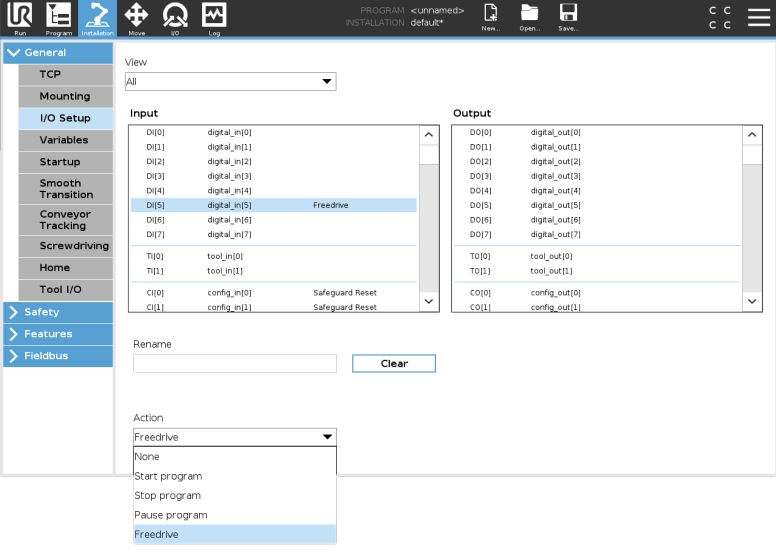
Task: Open the hamburger menu
Action: [x=759, y=17]
